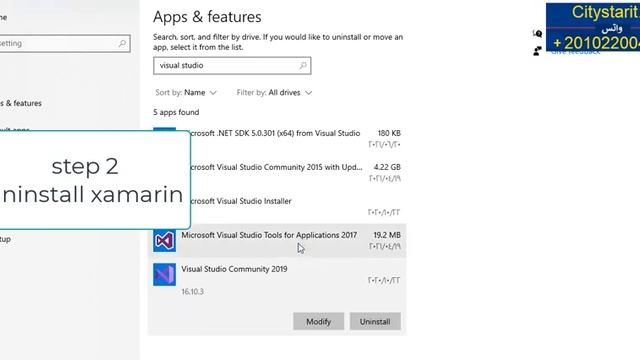Select Visual Studio Community 2015 with Update entry
This screenshot has width=640, height=360.
click(277, 173)
